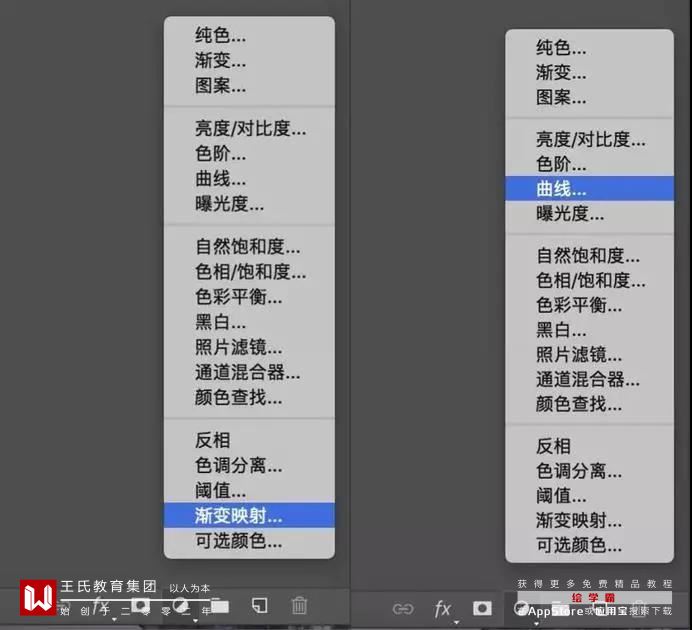
Task: Select 亮度/对比度... in the right menu
Action: [x=589, y=139]
